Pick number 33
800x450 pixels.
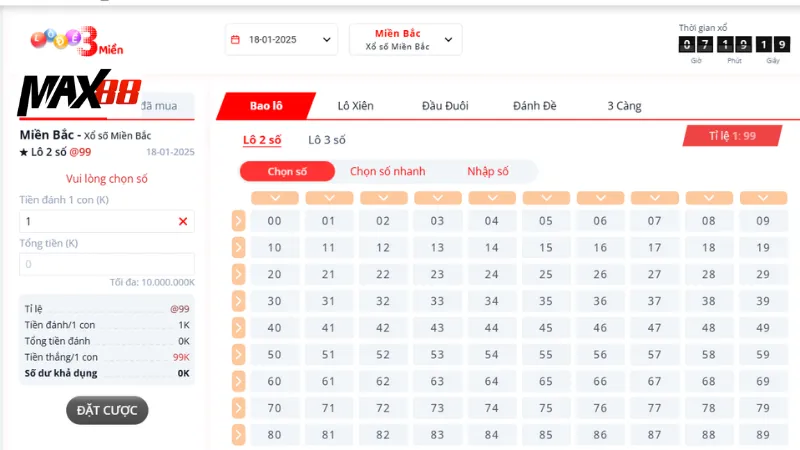[437, 301]
